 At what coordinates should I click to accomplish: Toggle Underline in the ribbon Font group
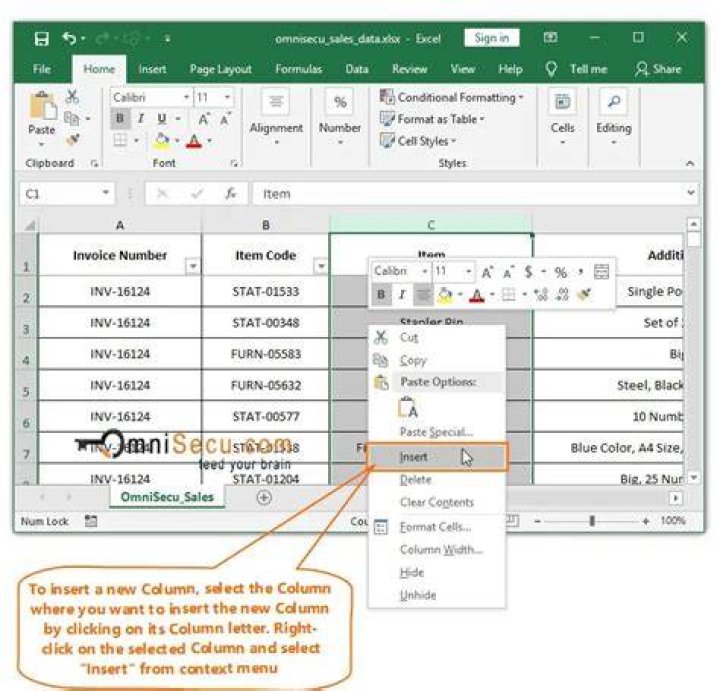pos(162,118)
